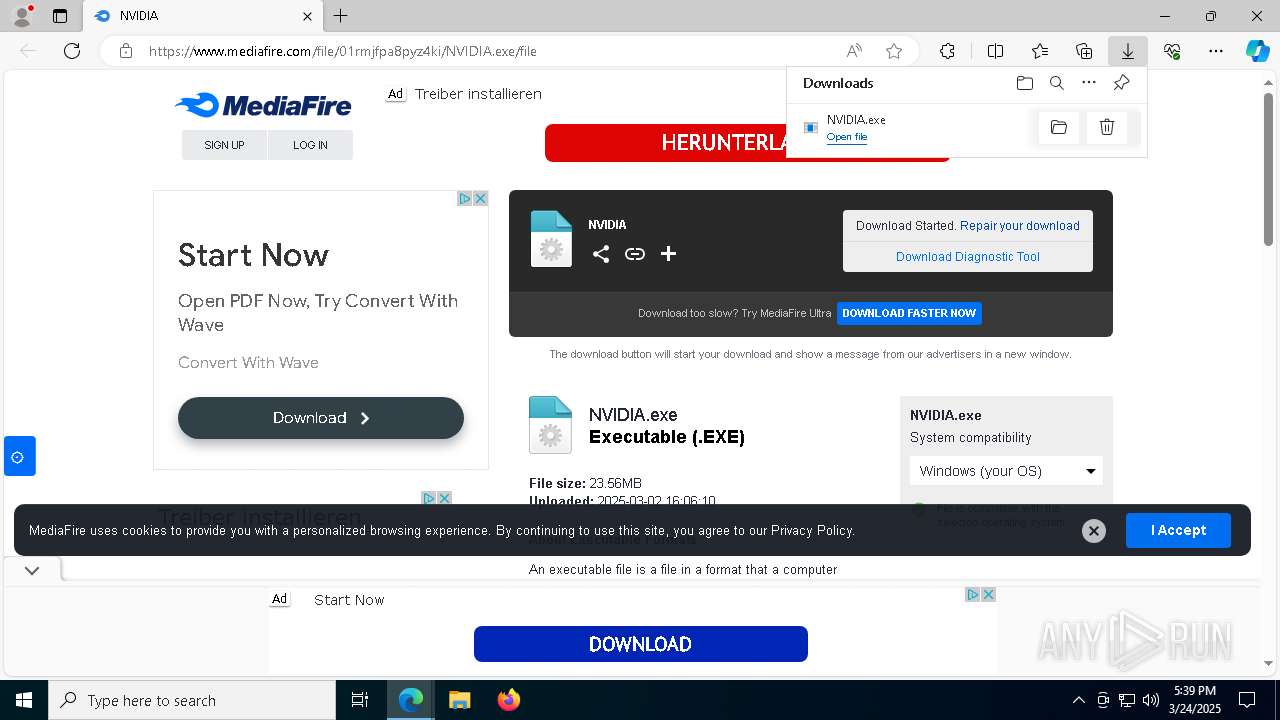Click Start Now text in bottom ad
1280x720 pixels.
click(349, 600)
